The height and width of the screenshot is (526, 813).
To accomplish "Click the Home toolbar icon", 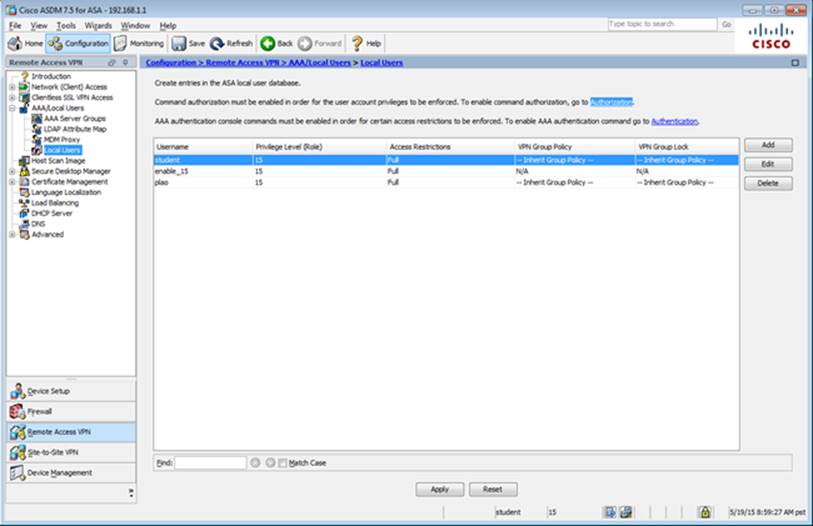I will [15, 44].
